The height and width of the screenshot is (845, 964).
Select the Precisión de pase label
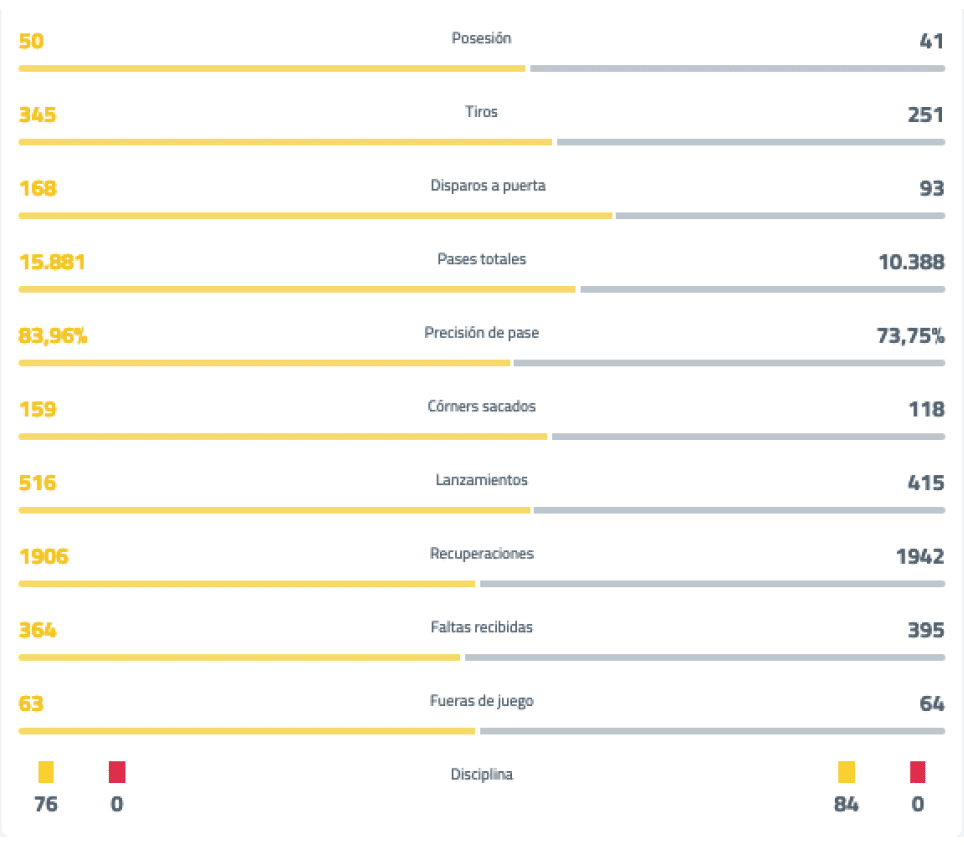(x=481, y=333)
